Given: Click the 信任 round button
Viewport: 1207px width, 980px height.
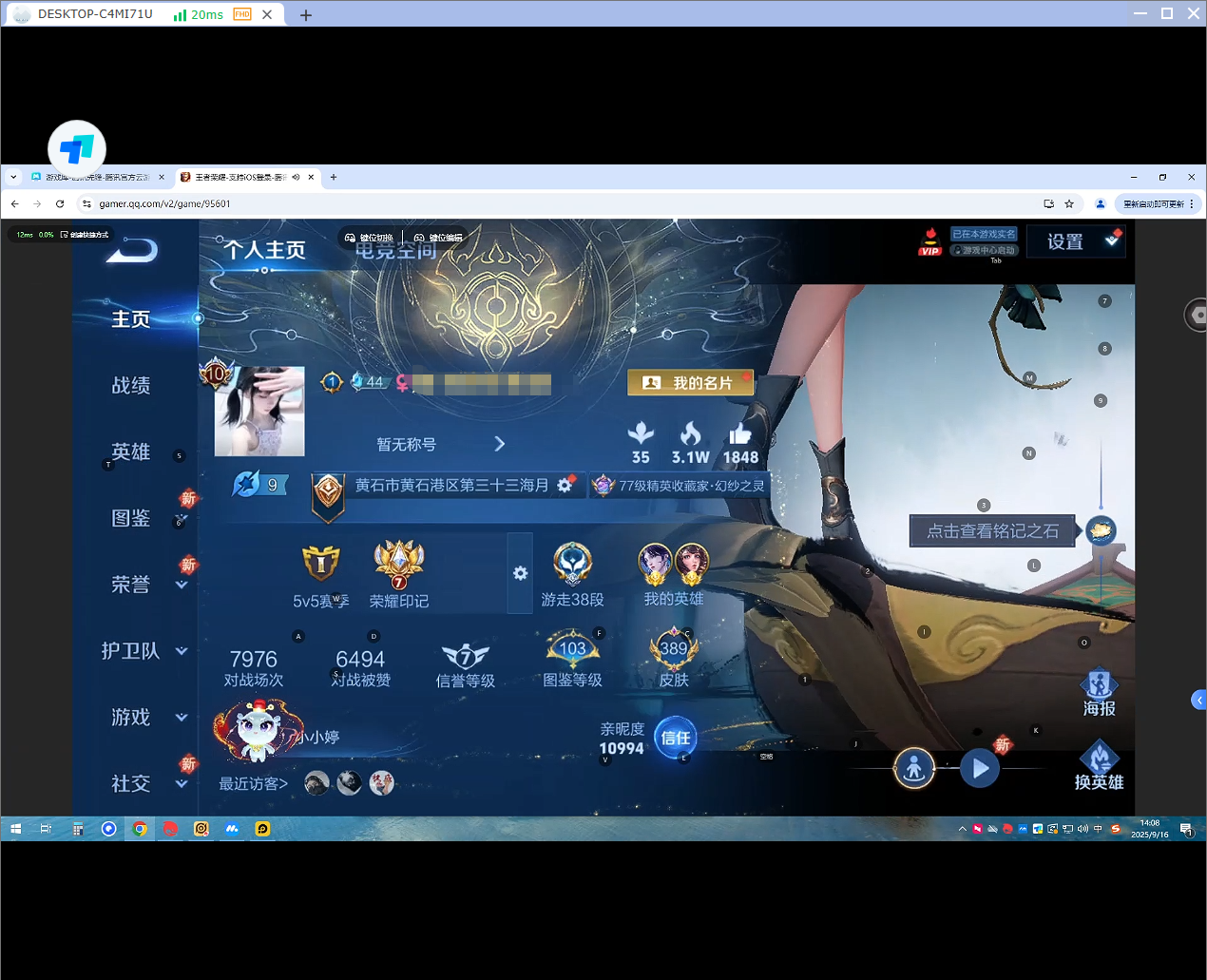Looking at the screenshot, I should 676,738.
